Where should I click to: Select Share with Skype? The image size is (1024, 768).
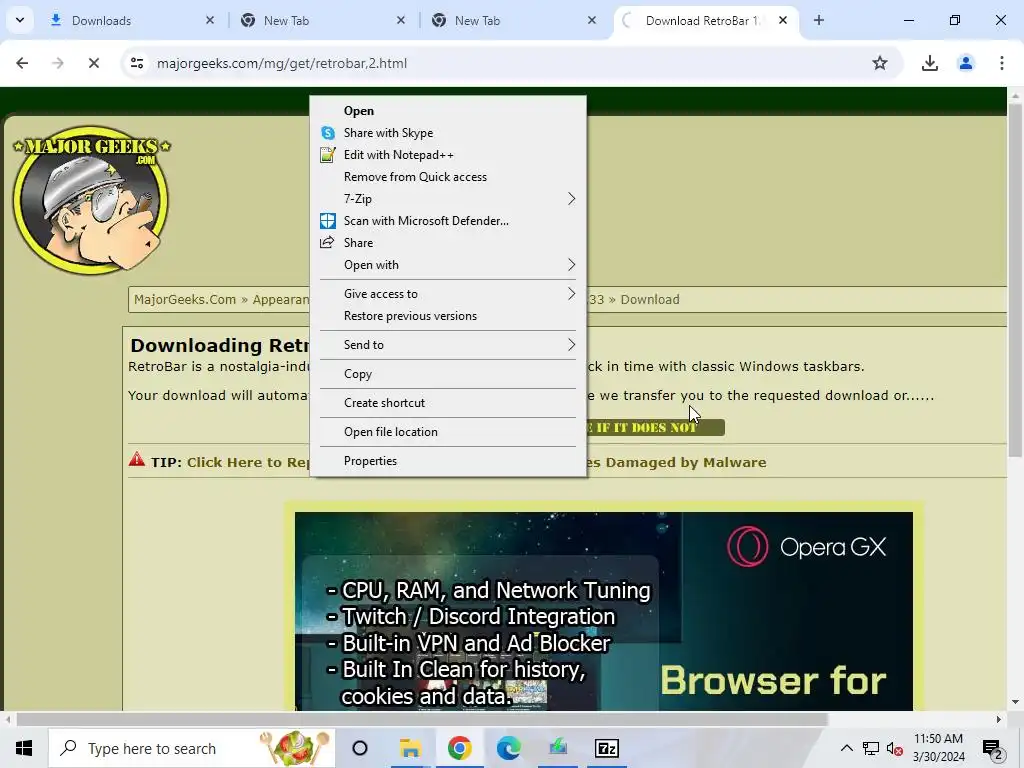(448, 133)
